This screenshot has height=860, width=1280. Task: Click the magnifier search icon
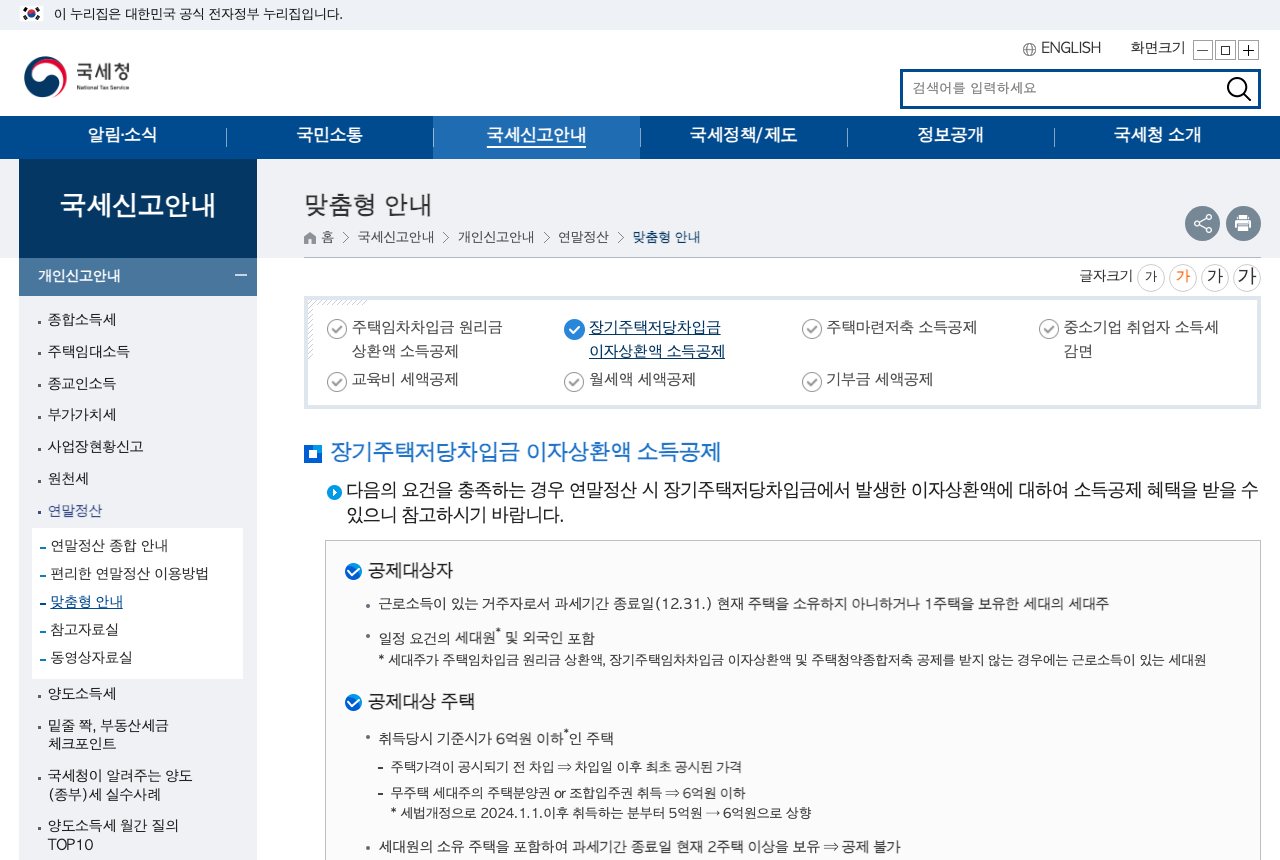click(x=1238, y=89)
